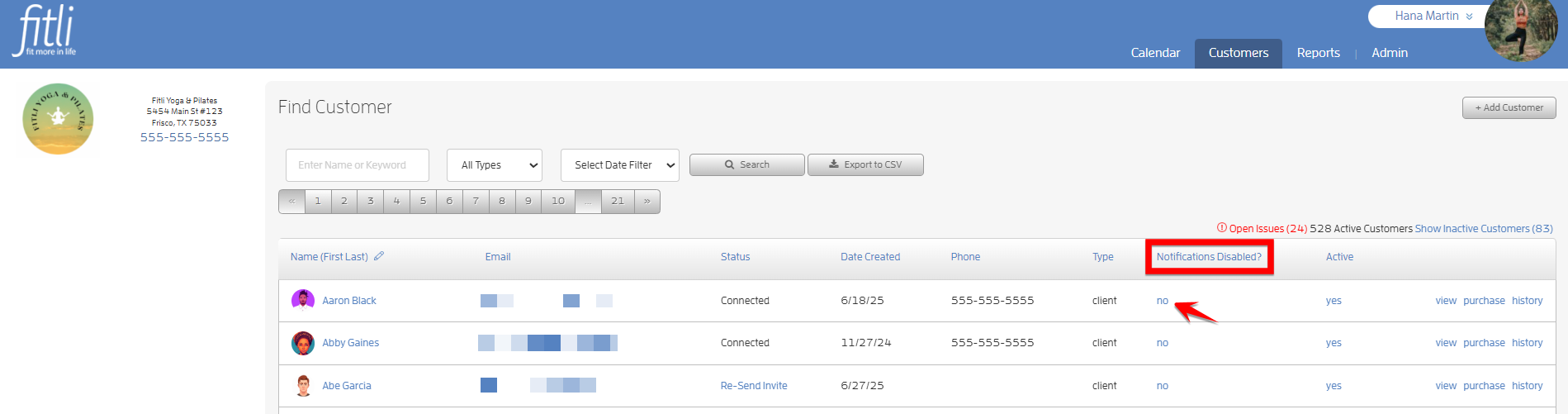
Task: Open Abe Garcia's customer name link
Action: click(x=347, y=386)
